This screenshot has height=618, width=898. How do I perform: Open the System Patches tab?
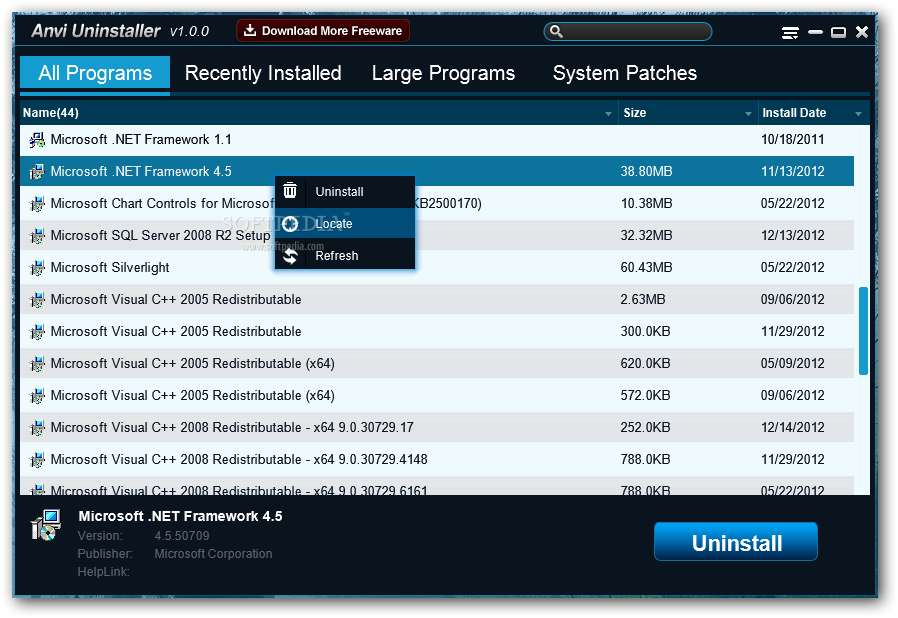point(625,73)
